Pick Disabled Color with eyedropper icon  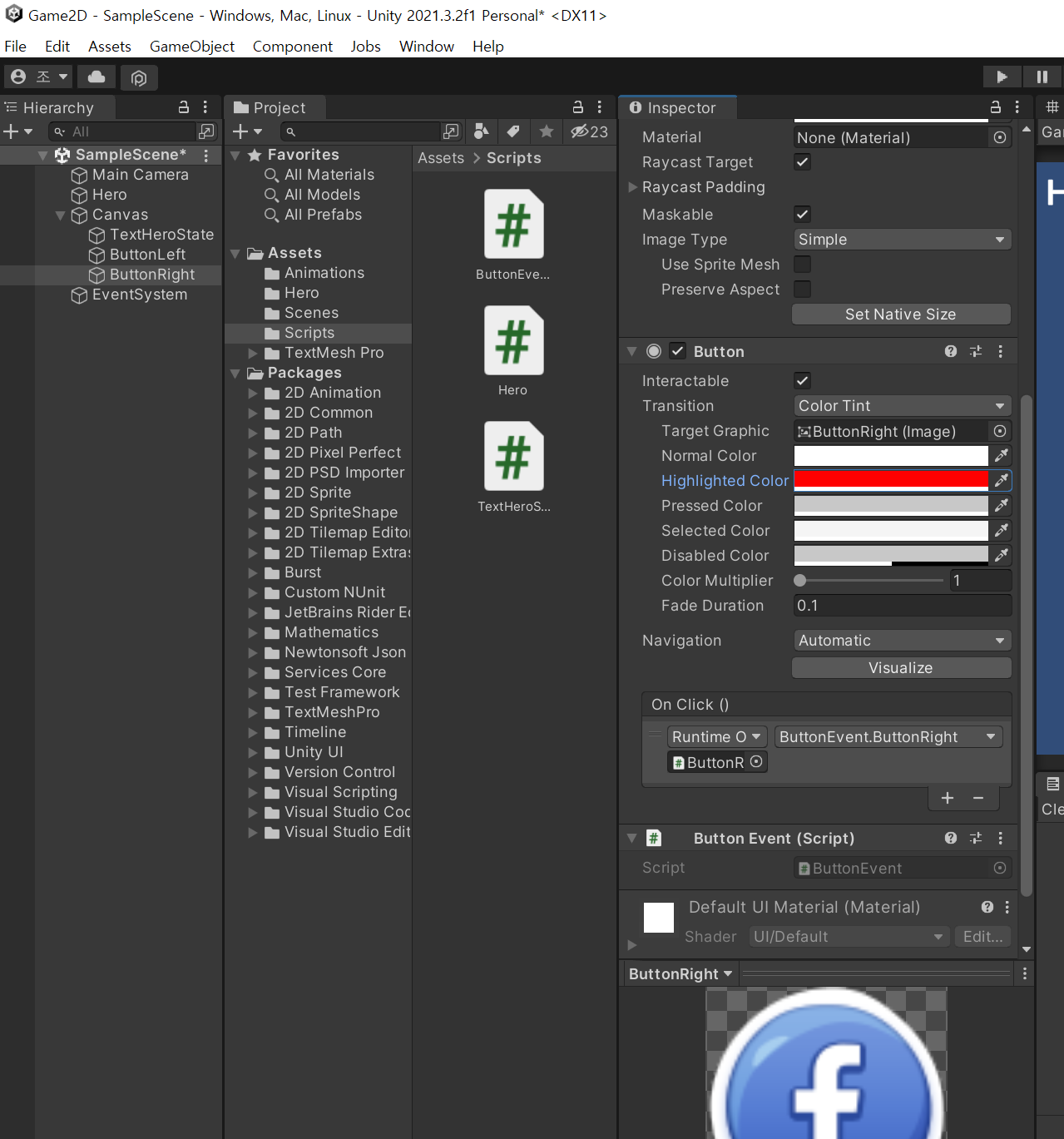click(1002, 555)
